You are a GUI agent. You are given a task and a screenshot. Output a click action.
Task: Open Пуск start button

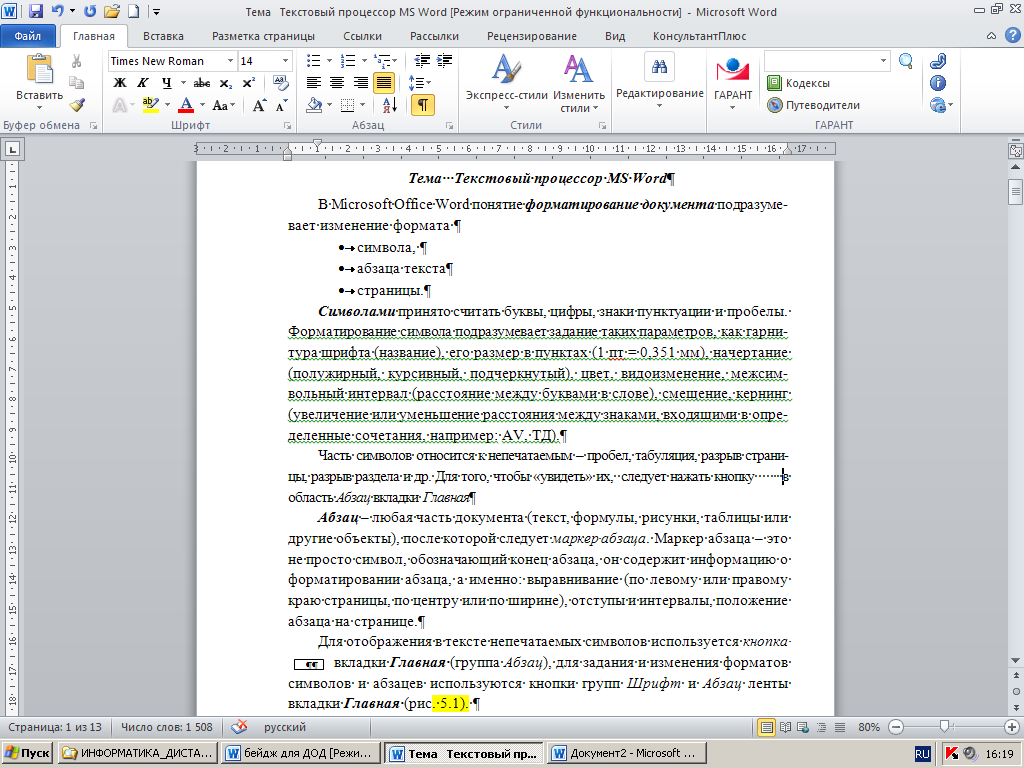tap(27, 753)
